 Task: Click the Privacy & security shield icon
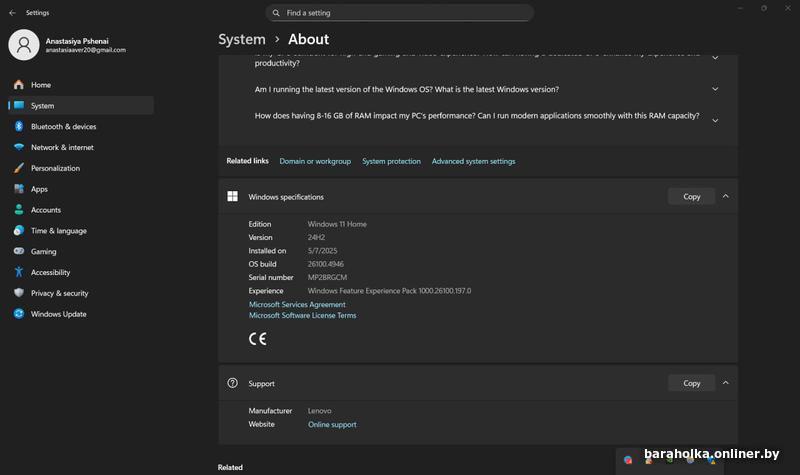click(19, 293)
